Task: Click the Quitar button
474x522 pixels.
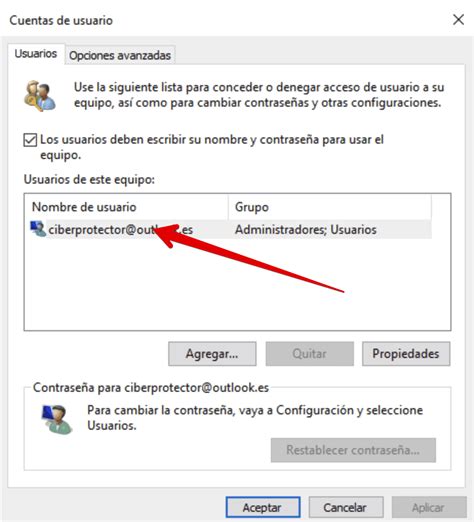Action: point(309,354)
